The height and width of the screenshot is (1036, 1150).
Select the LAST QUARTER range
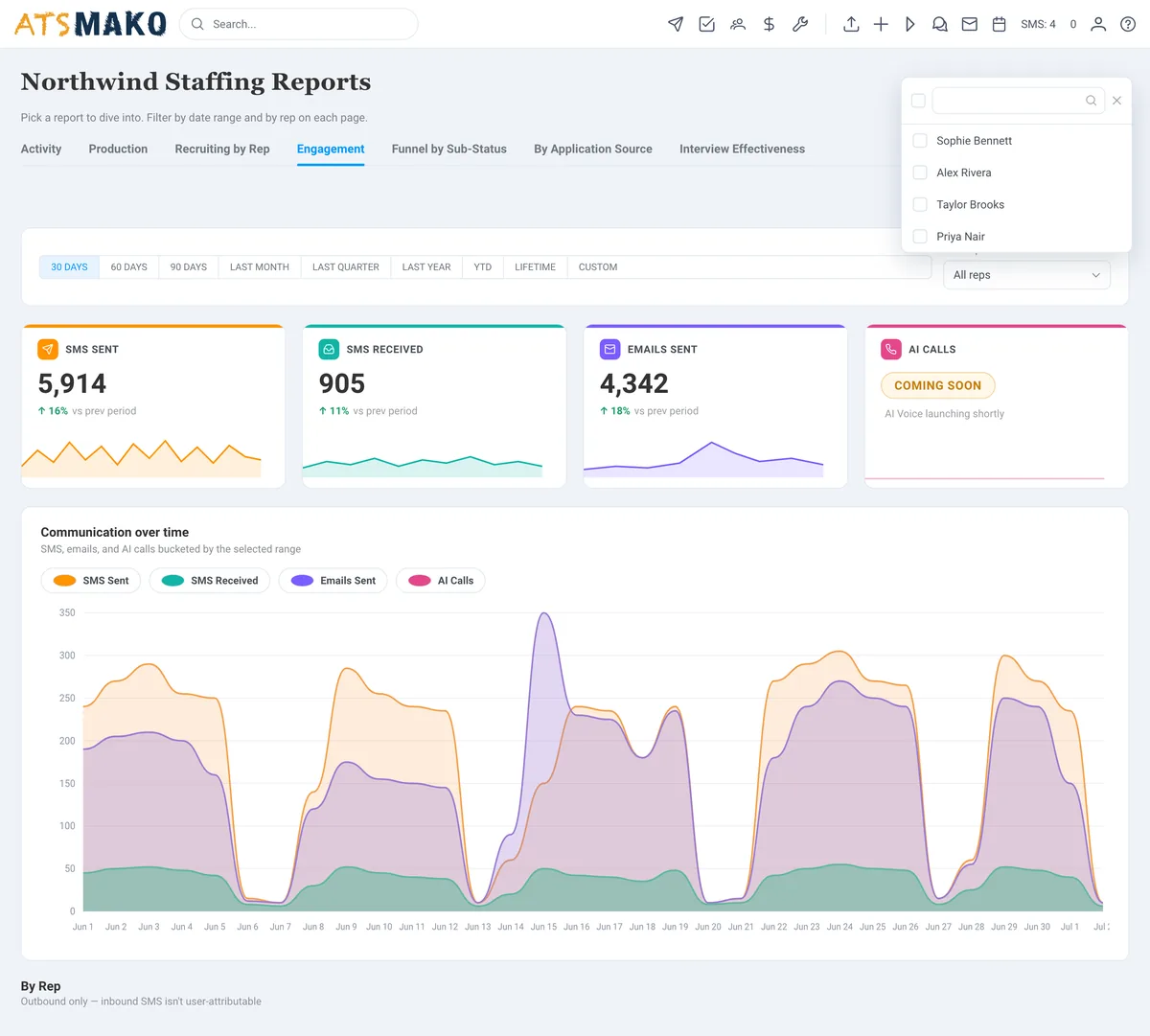coord(346,267)
